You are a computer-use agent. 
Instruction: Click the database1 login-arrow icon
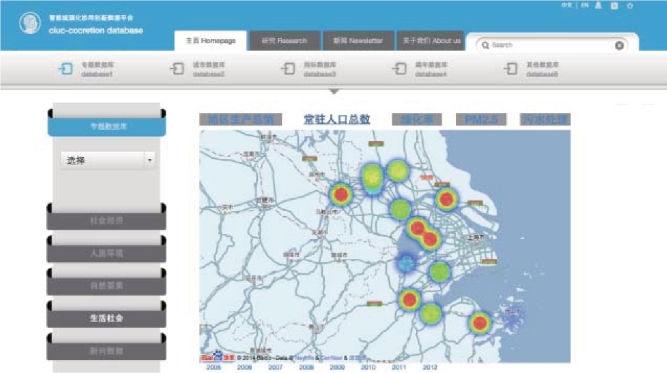click(66, 69)
